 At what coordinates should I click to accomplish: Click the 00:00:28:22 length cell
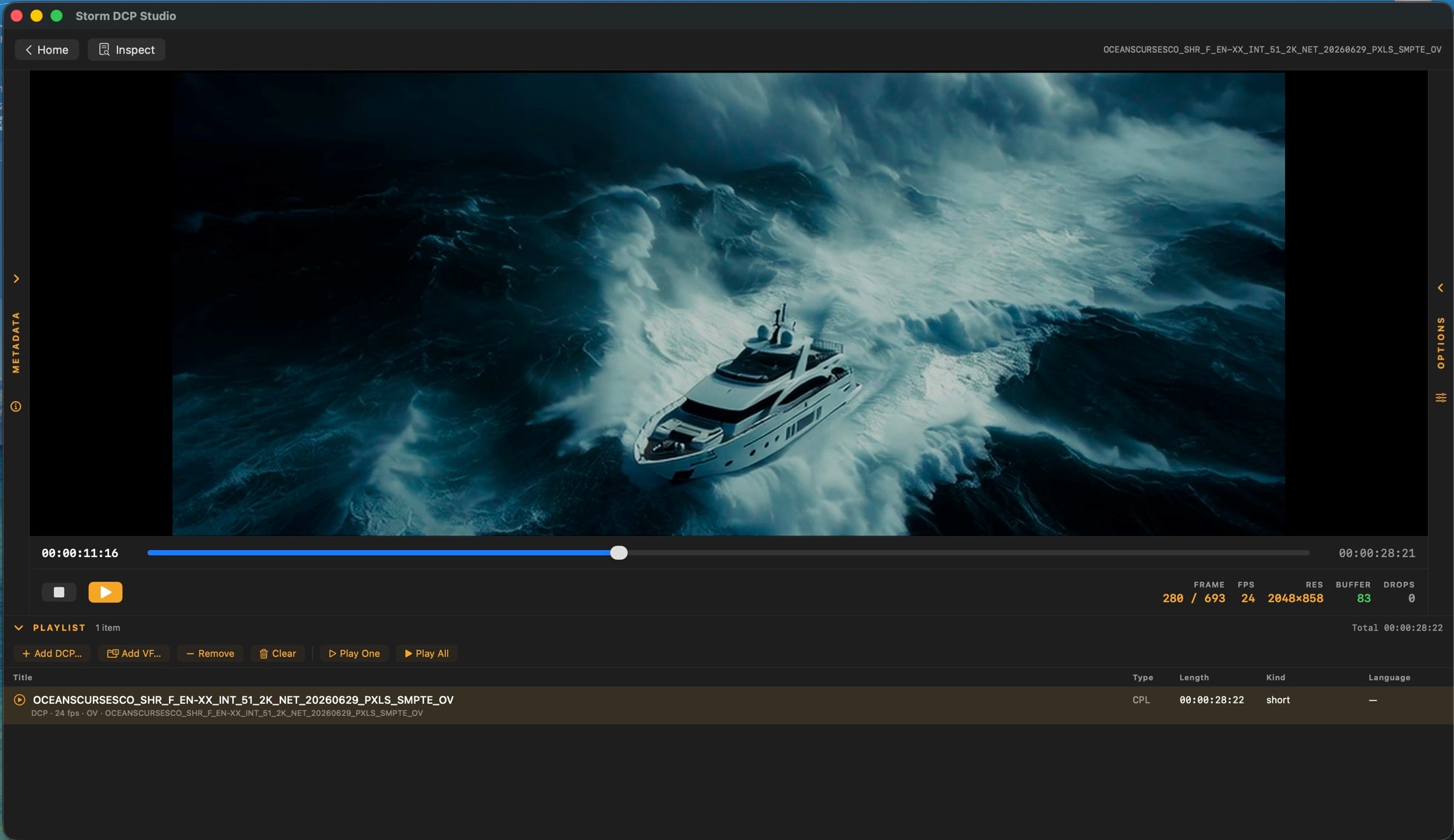tap(1212, 700)
